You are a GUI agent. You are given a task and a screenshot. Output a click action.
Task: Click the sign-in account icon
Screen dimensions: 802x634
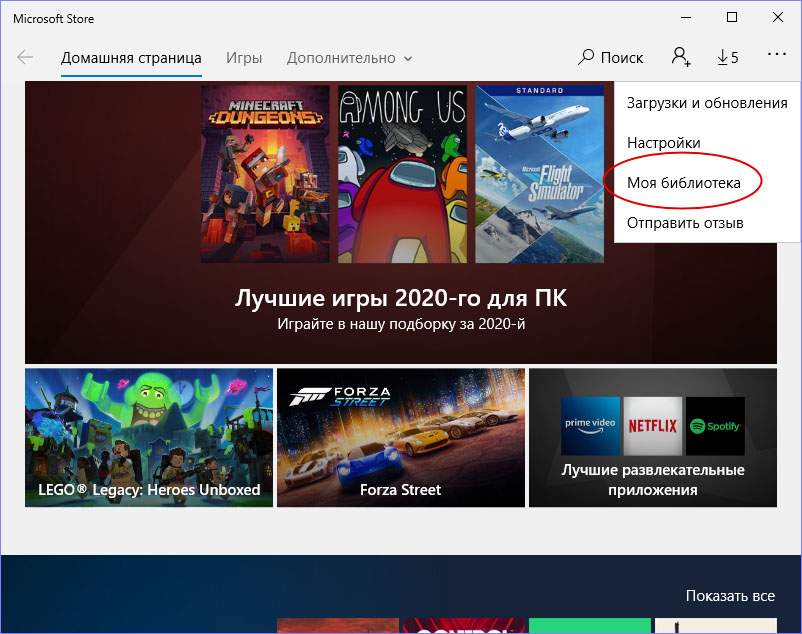[681, 57]
